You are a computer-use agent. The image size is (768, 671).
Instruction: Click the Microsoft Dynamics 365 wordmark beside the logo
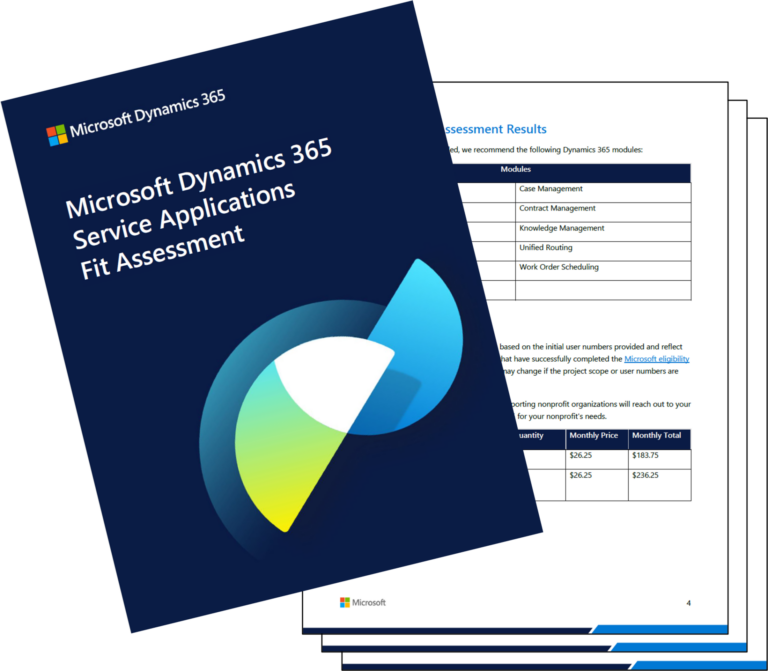pos(147,114)
